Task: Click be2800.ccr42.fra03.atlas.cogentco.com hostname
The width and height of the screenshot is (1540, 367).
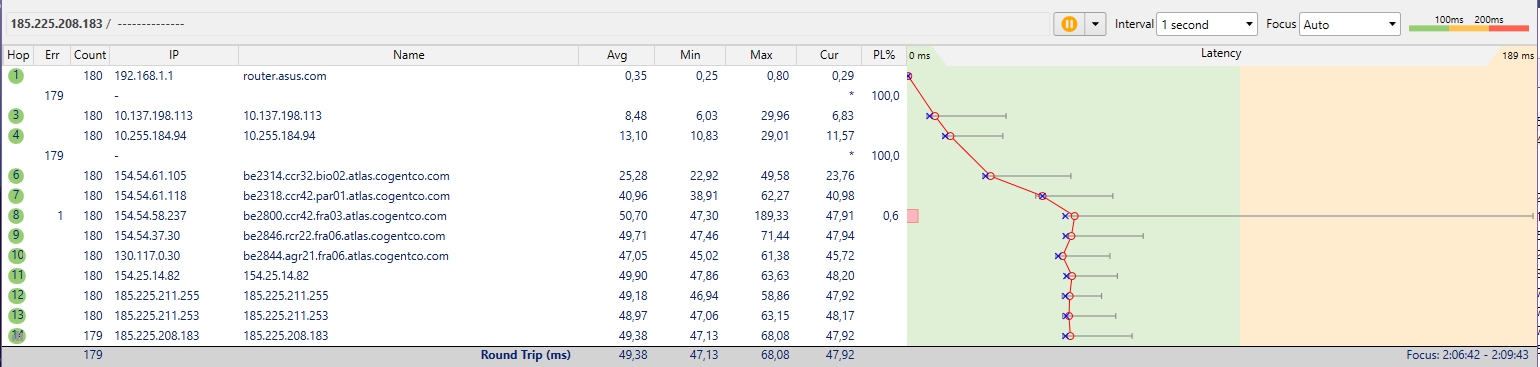Action: (x=345, y=216)
